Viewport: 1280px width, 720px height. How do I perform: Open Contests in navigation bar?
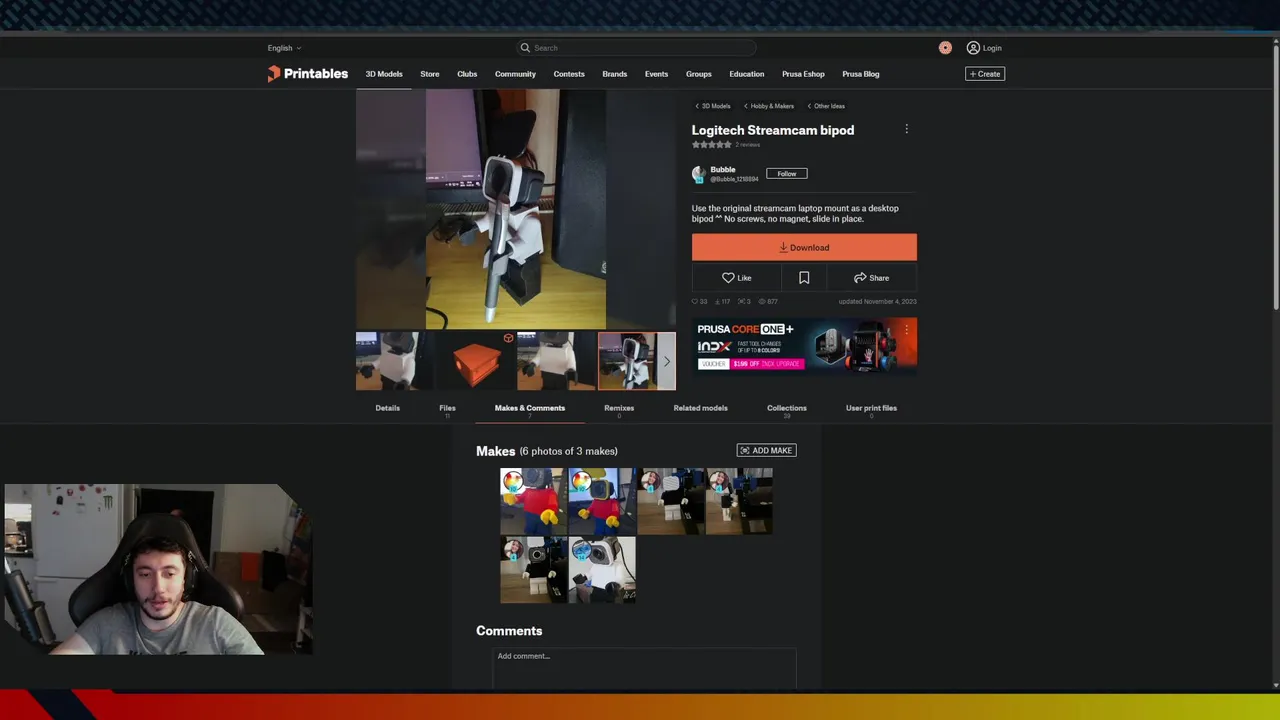tap(569, 74)
